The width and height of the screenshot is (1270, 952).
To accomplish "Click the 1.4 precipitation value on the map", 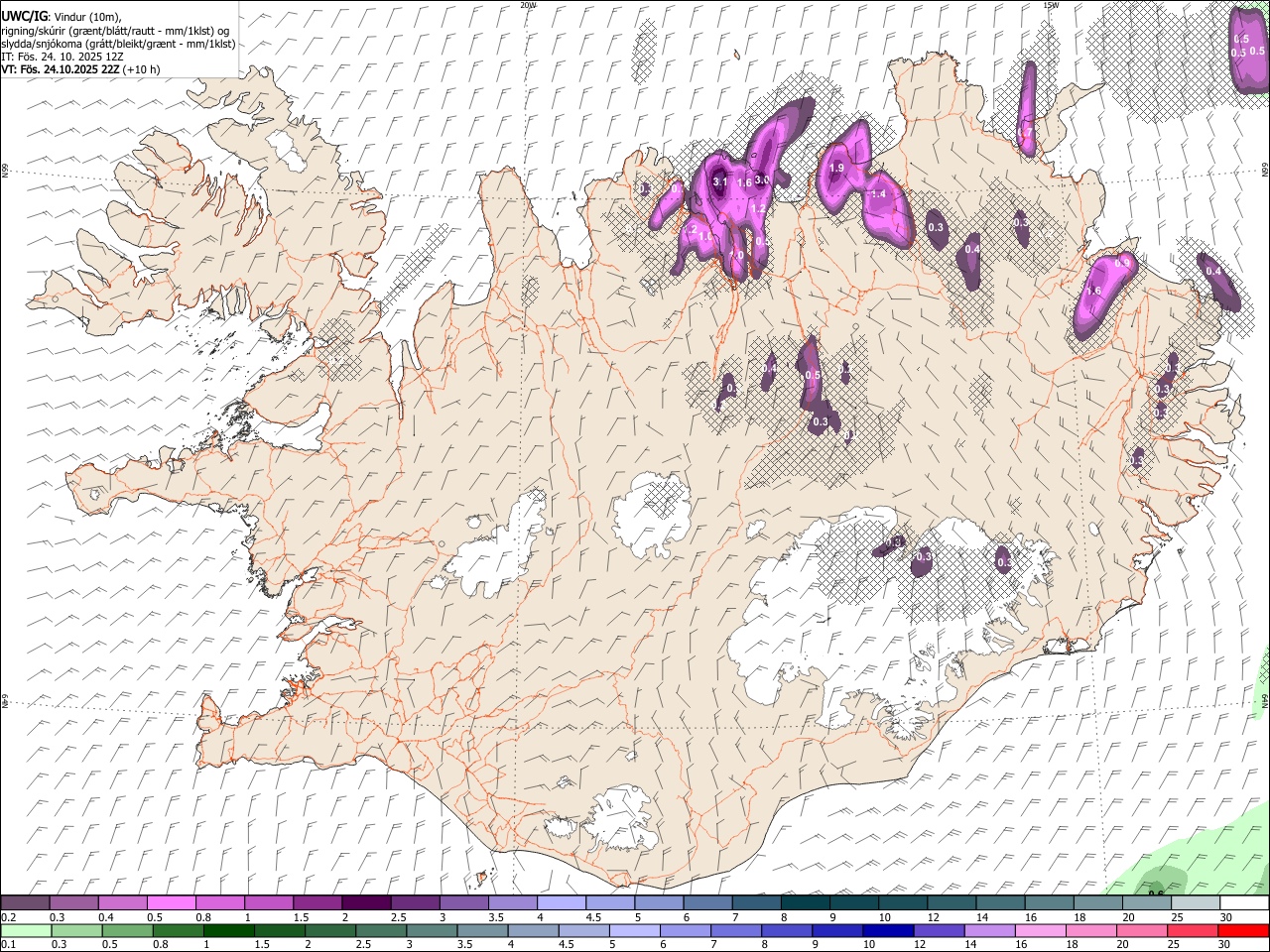I will 878,194.
